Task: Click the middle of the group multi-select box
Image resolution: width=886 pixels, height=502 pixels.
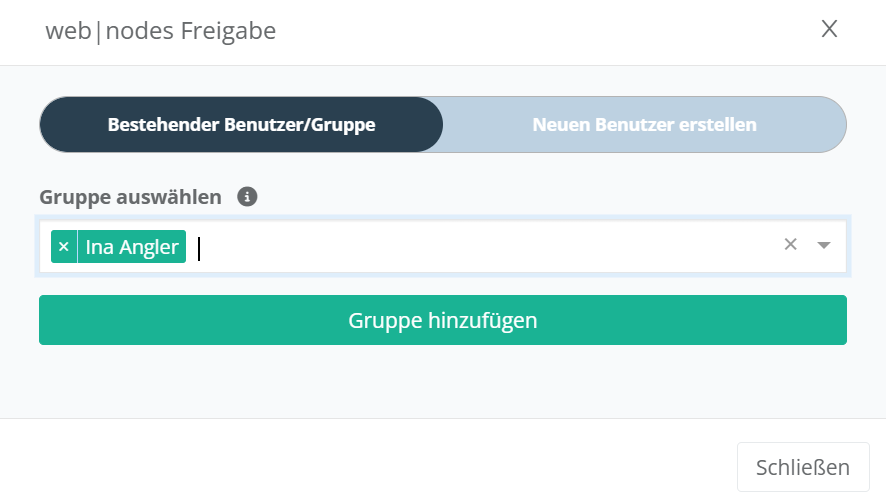Action: (442, 247)
